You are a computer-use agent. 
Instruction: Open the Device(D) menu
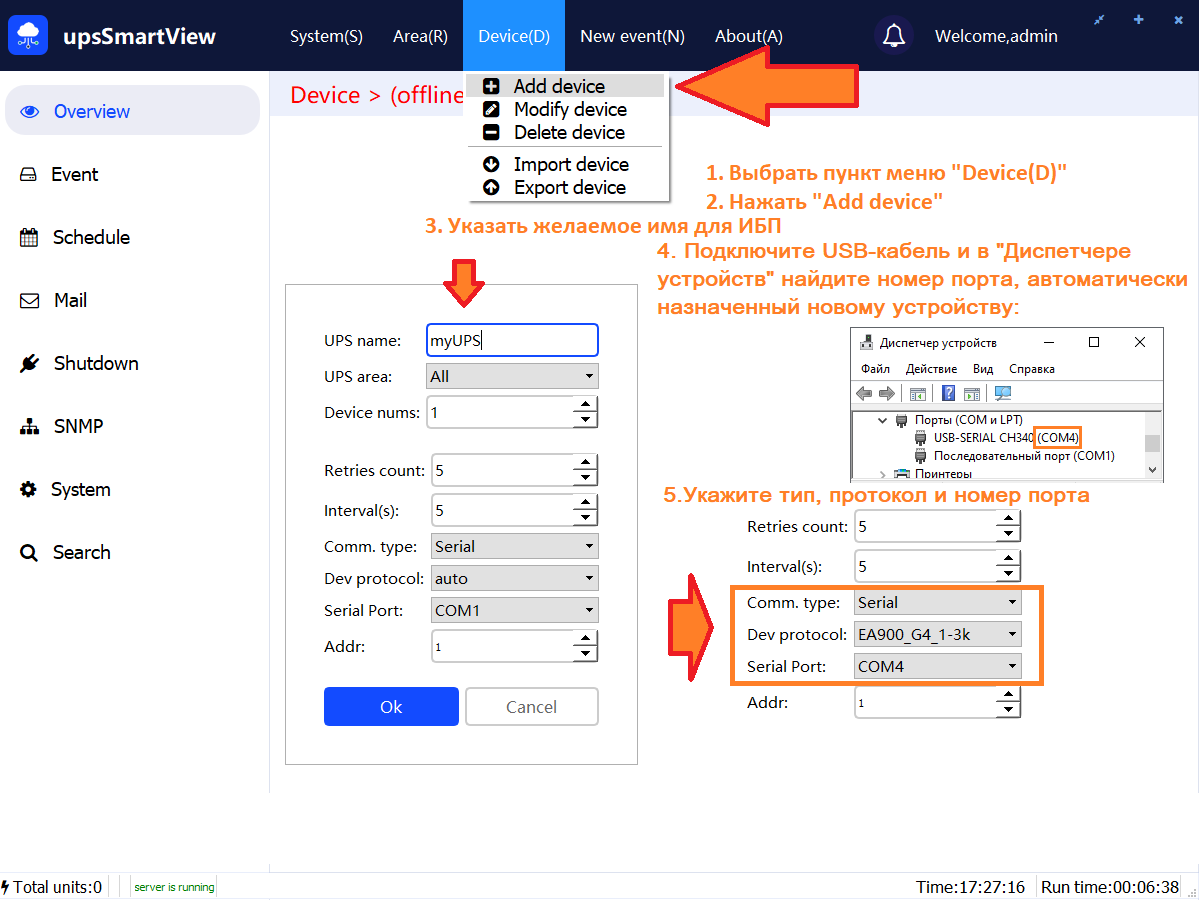pyautogui.click(x=514, y=36)
